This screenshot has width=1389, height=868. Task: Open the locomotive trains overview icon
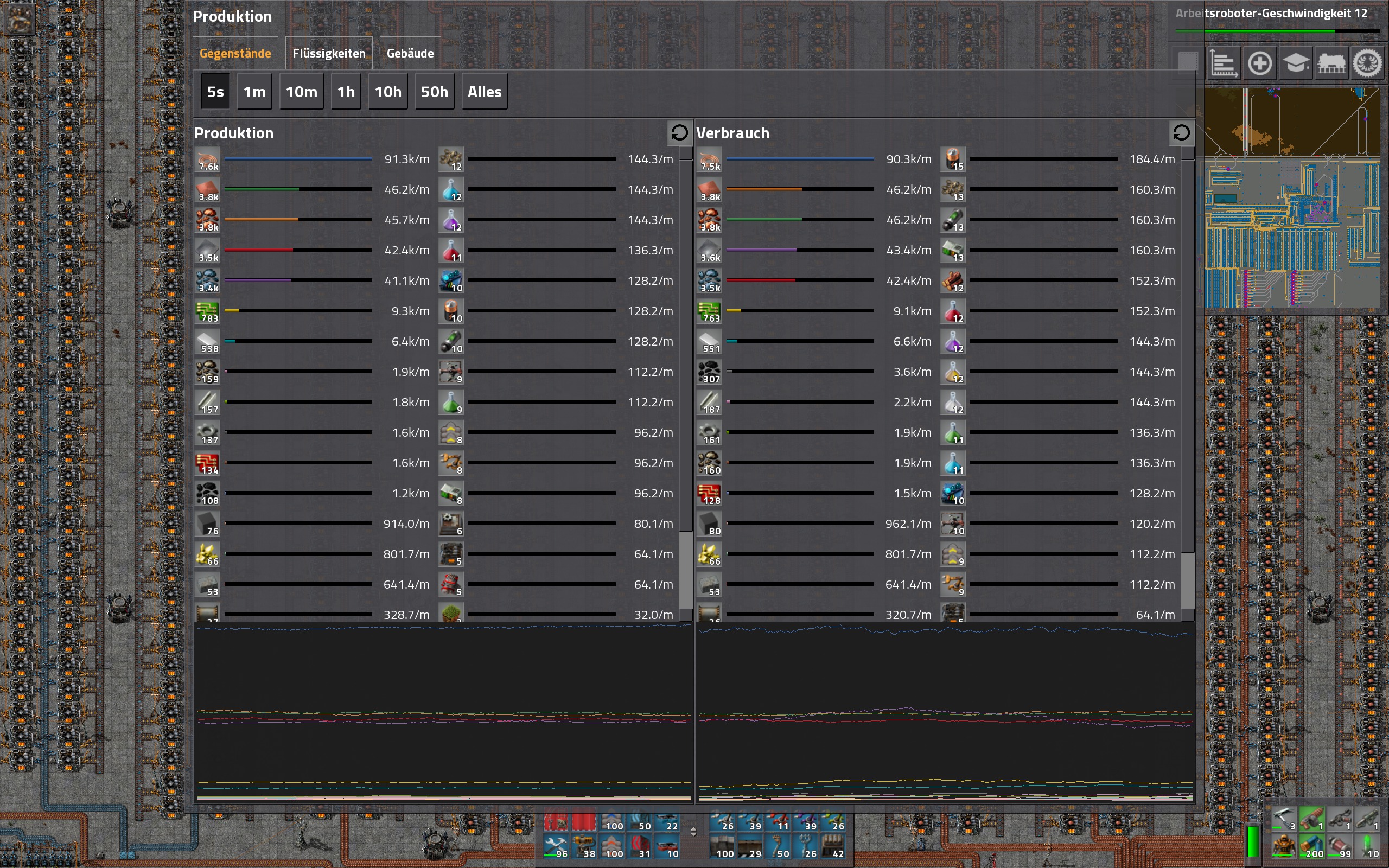click(1331, 63)
